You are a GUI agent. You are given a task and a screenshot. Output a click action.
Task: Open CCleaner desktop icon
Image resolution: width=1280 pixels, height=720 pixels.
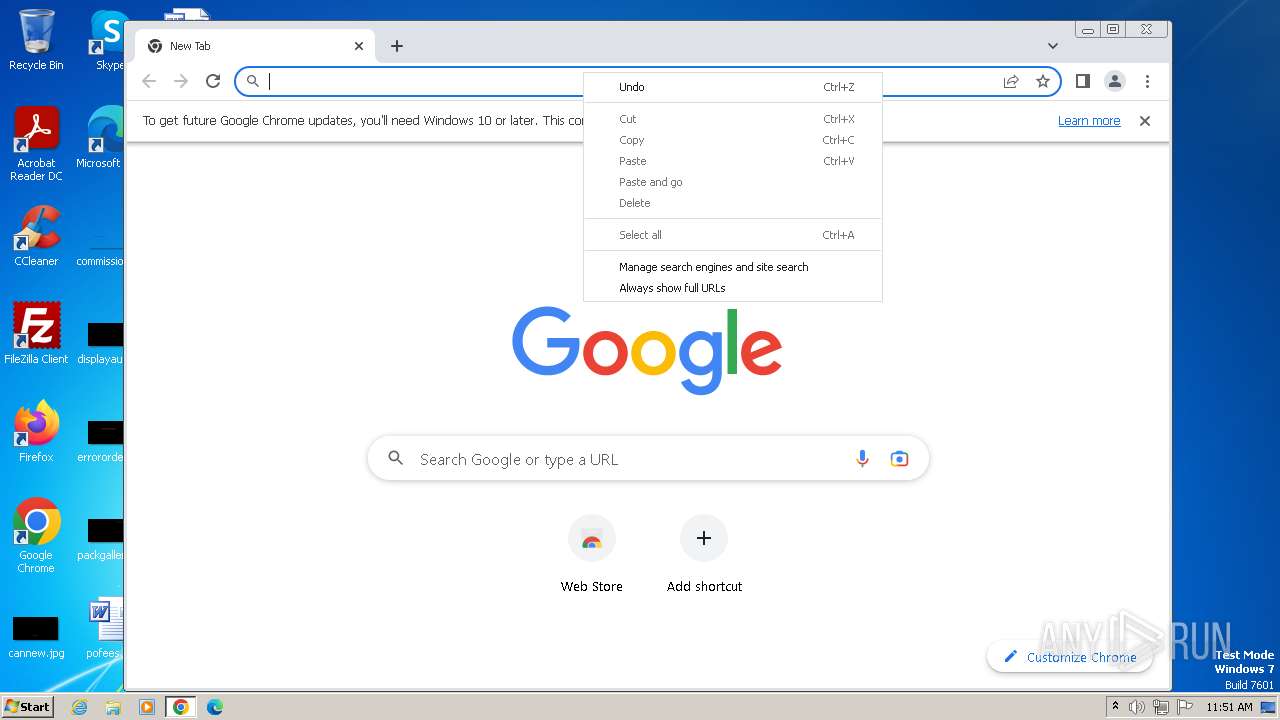tap(36, 236)
